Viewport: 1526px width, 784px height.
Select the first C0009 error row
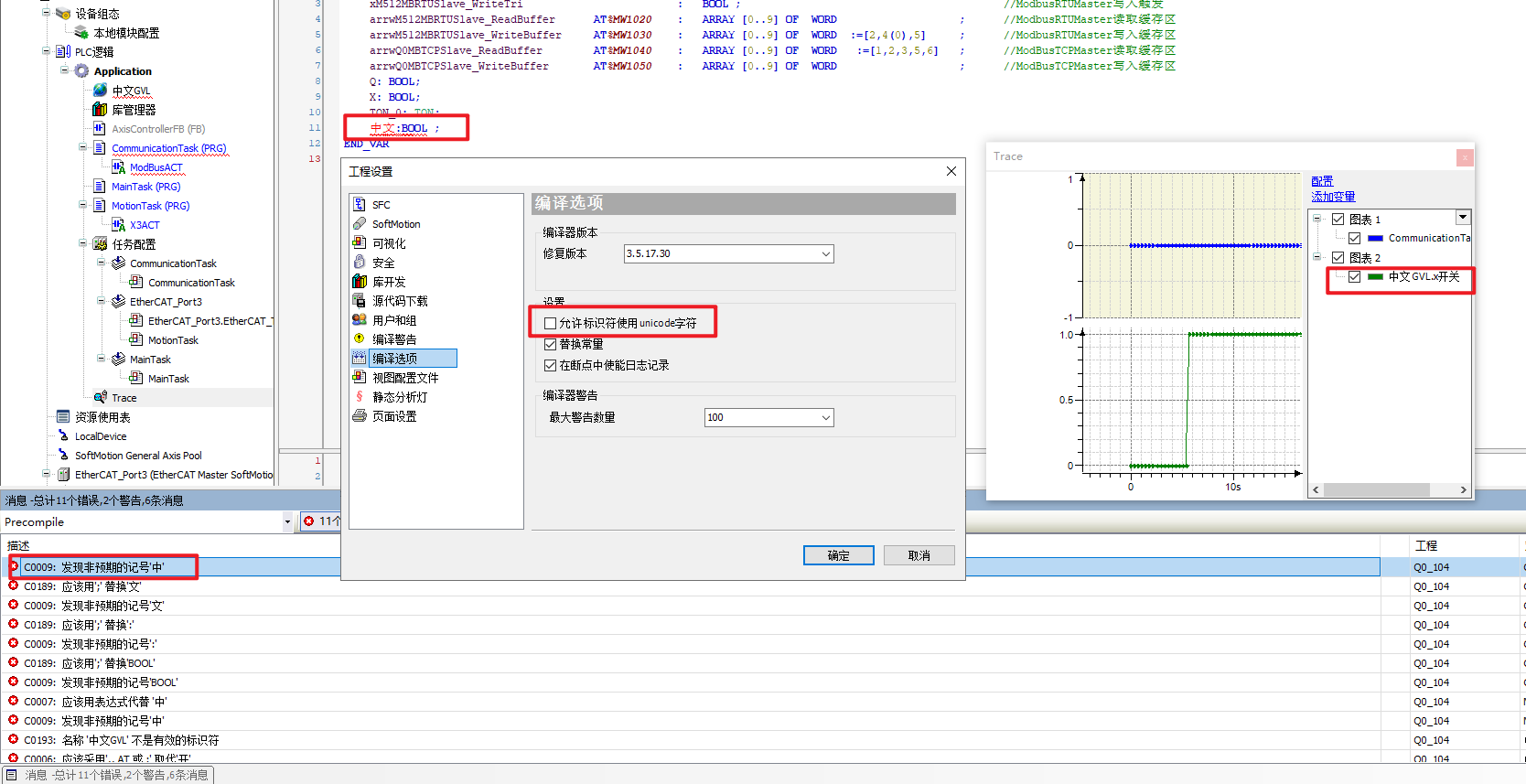(x=93, y=567)
